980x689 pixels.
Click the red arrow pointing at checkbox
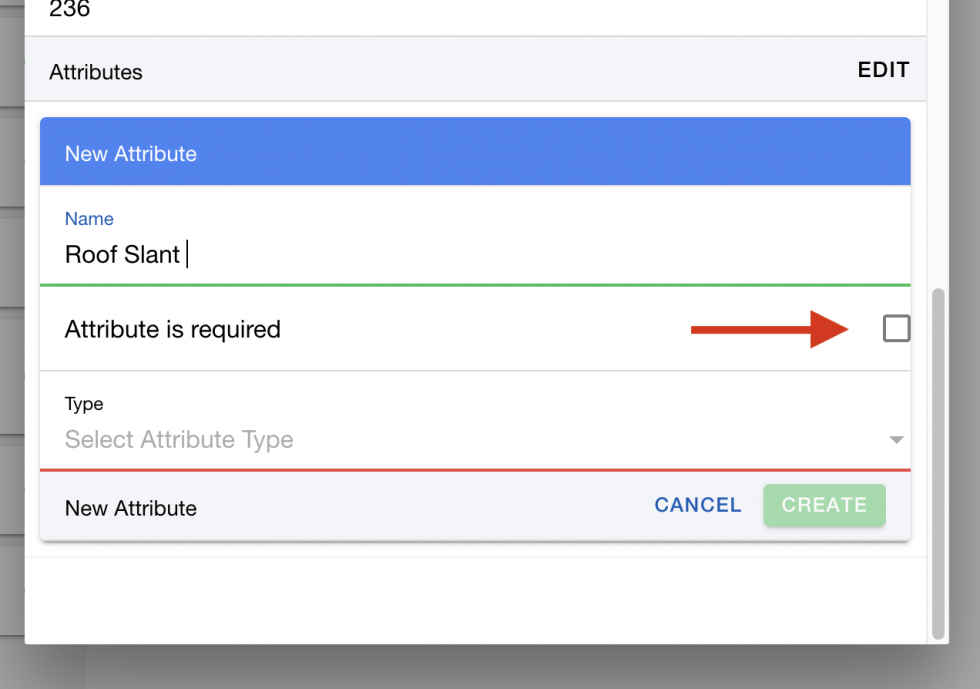tap(768, 329)
